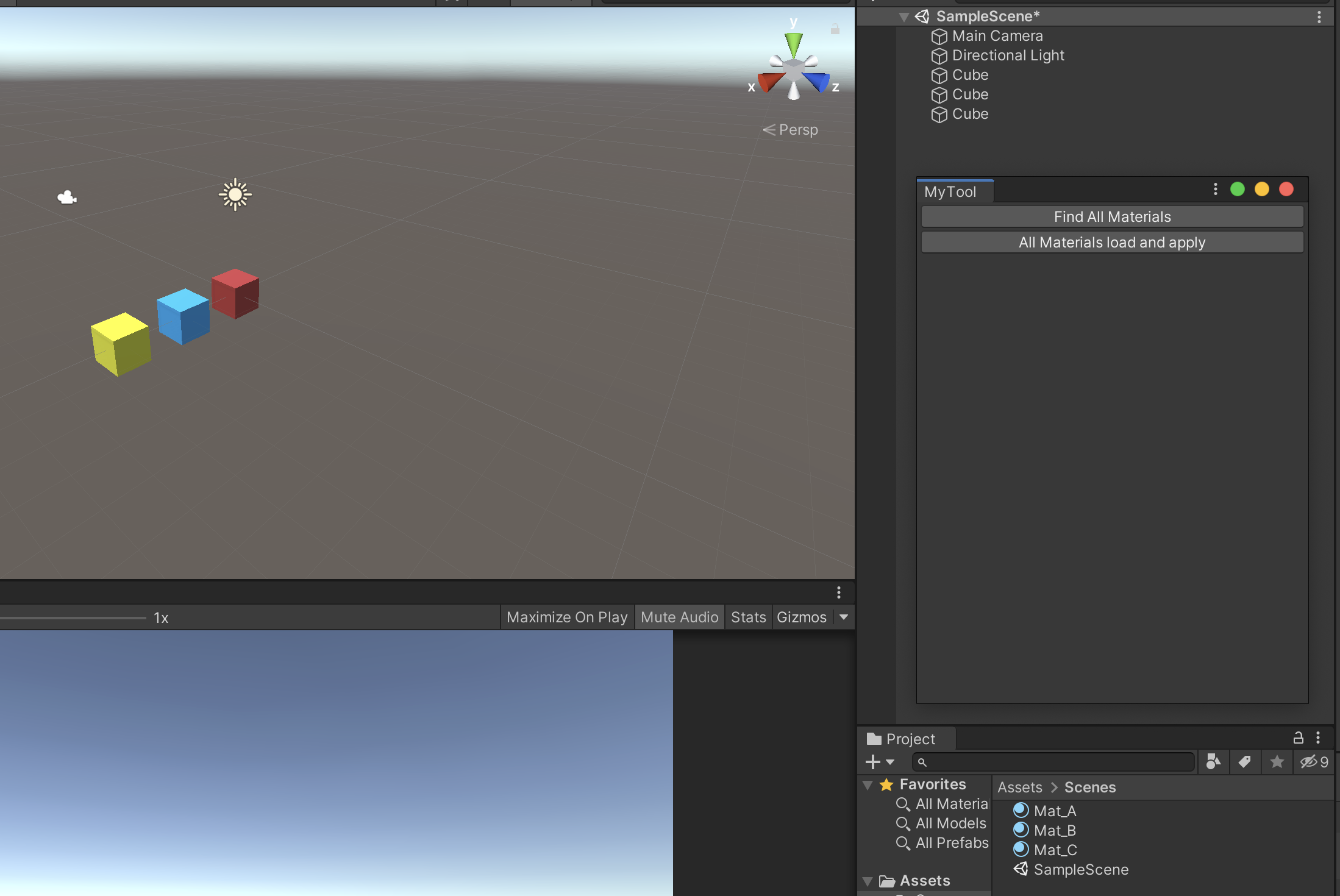1340x896 pixels.
Task: Select the Mat_A material asset
Action: pos(1045,811)
